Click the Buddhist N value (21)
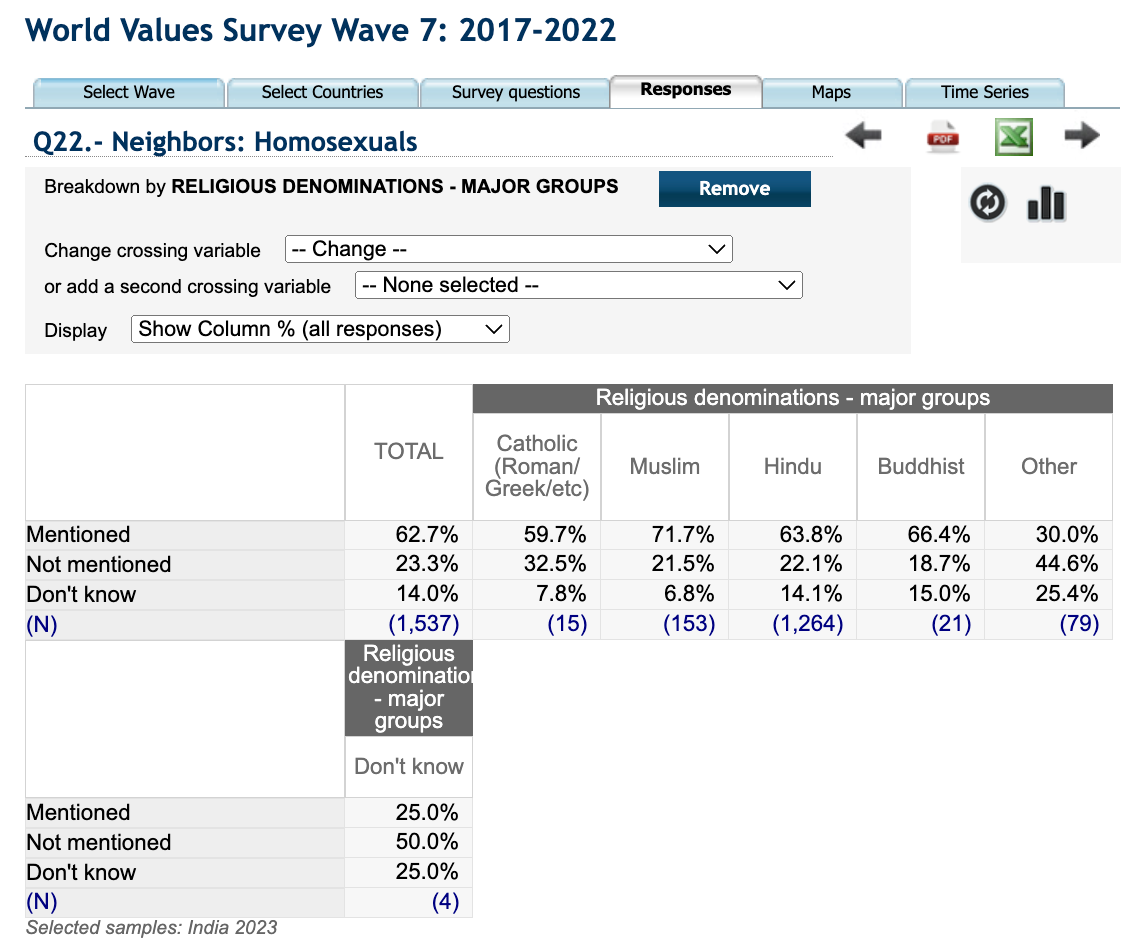The width and height of the screenshot is (1130, 950). click(x=951, y=623)
